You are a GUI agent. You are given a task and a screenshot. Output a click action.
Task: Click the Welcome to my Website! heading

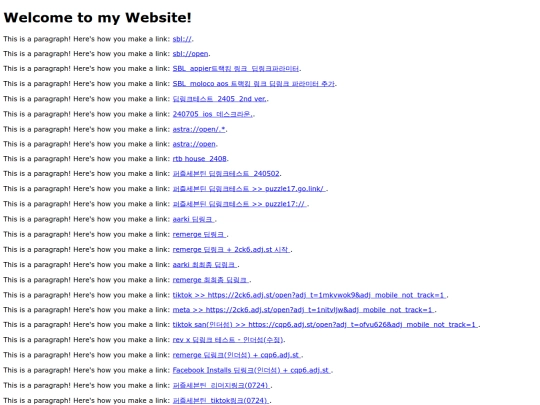click(x=97, y=18)
